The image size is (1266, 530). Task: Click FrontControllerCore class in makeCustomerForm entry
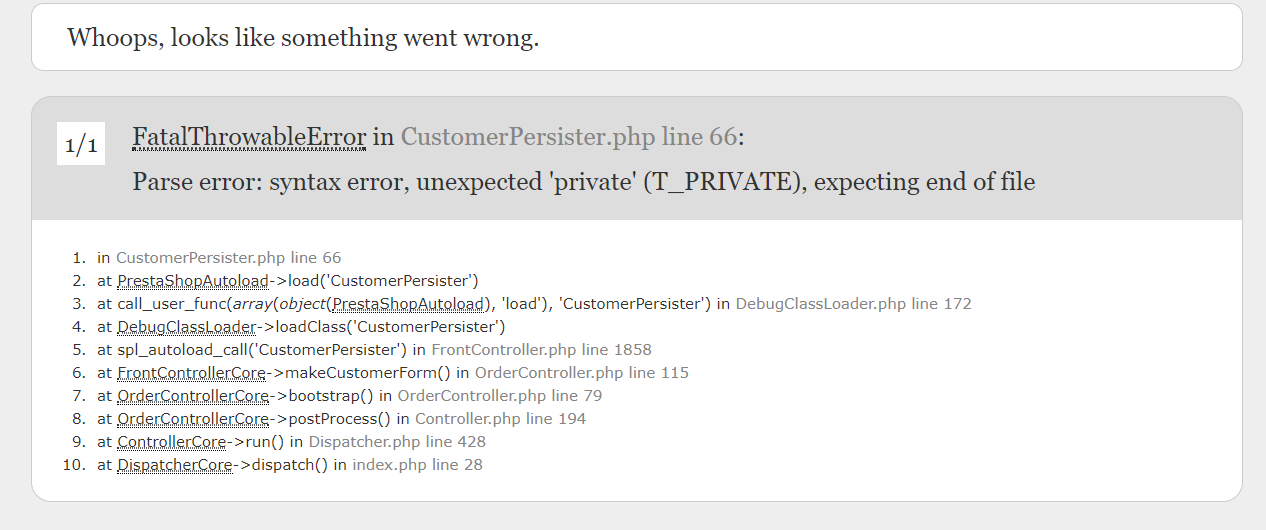pyautogui.click(x=191, y=373)
